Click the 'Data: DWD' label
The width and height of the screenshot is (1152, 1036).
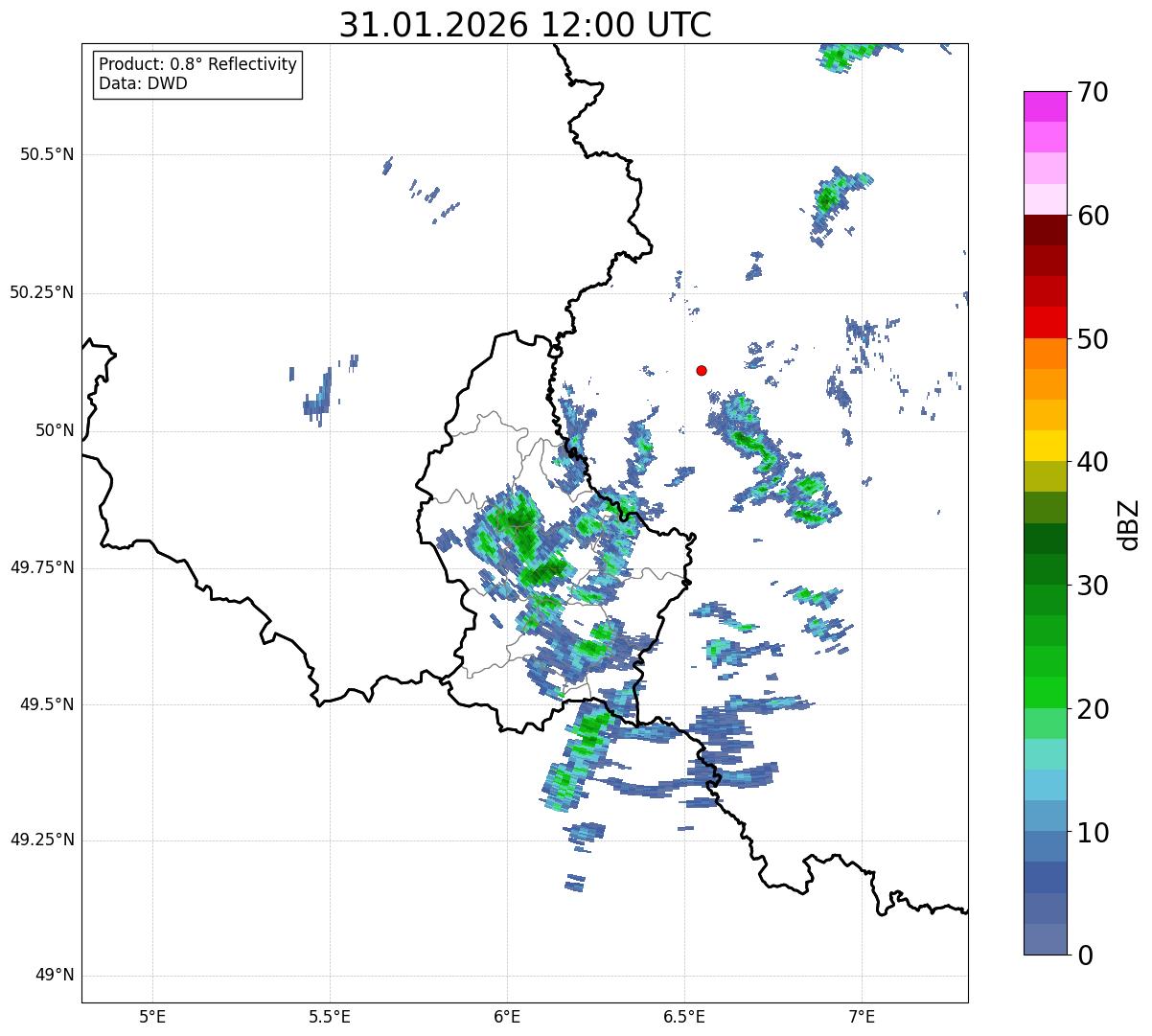click(x=143, y=83)
